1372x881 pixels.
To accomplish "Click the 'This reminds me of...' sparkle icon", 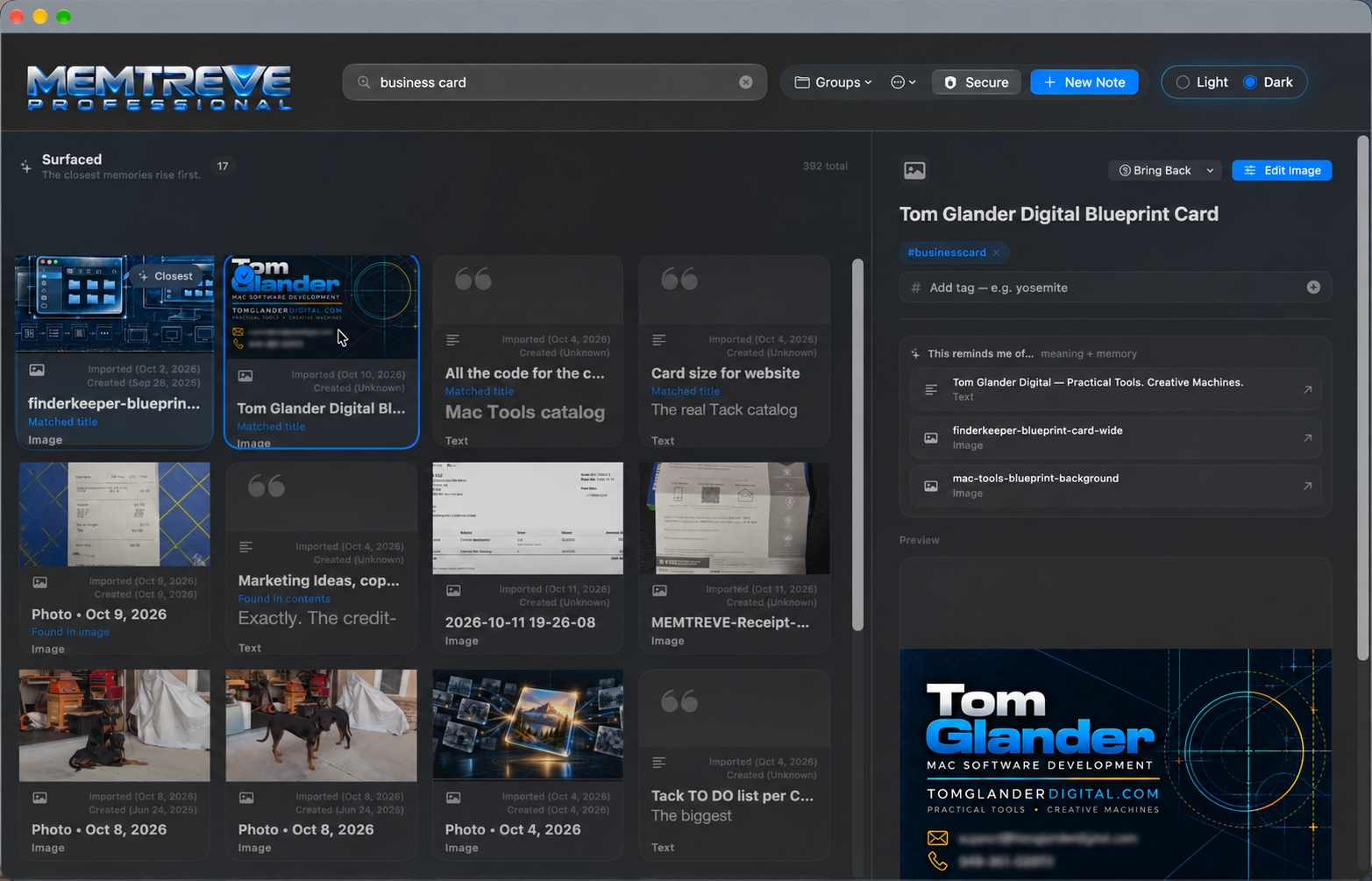I will tap(915, 354).
